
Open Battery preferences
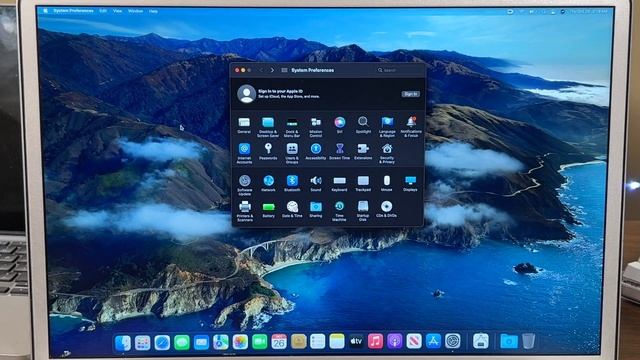click(x=268, y=209)
